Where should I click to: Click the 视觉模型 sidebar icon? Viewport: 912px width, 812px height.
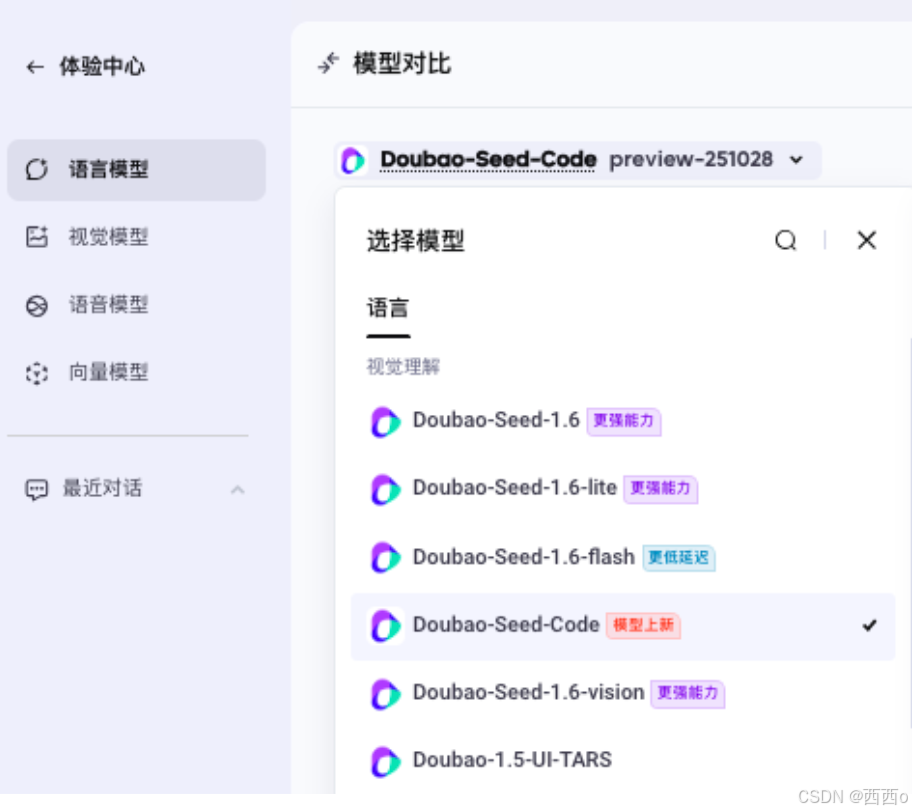pyautogui.click(x=37, y=237)
